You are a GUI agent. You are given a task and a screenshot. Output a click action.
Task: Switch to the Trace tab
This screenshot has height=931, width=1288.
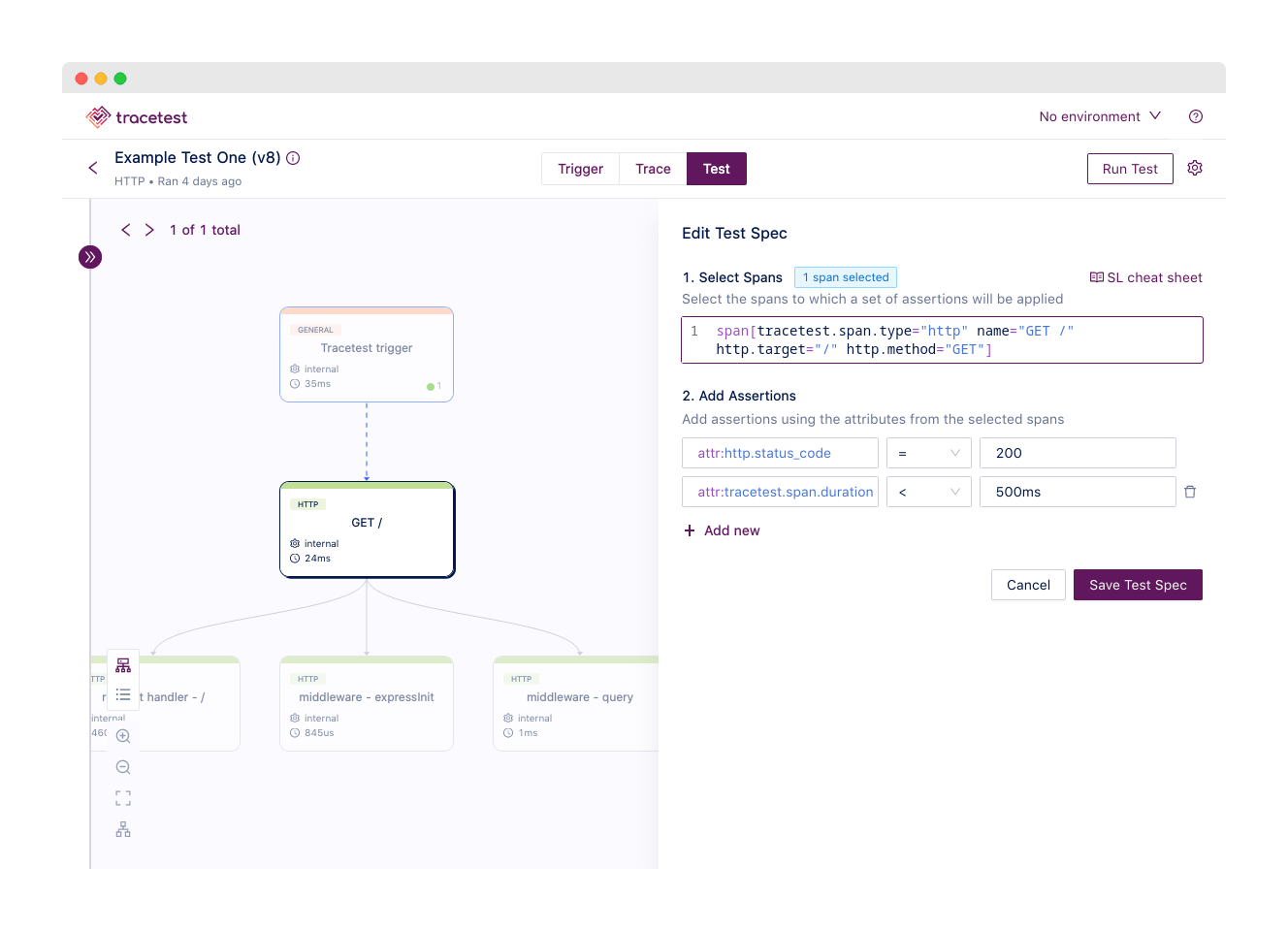click(653, 169)
